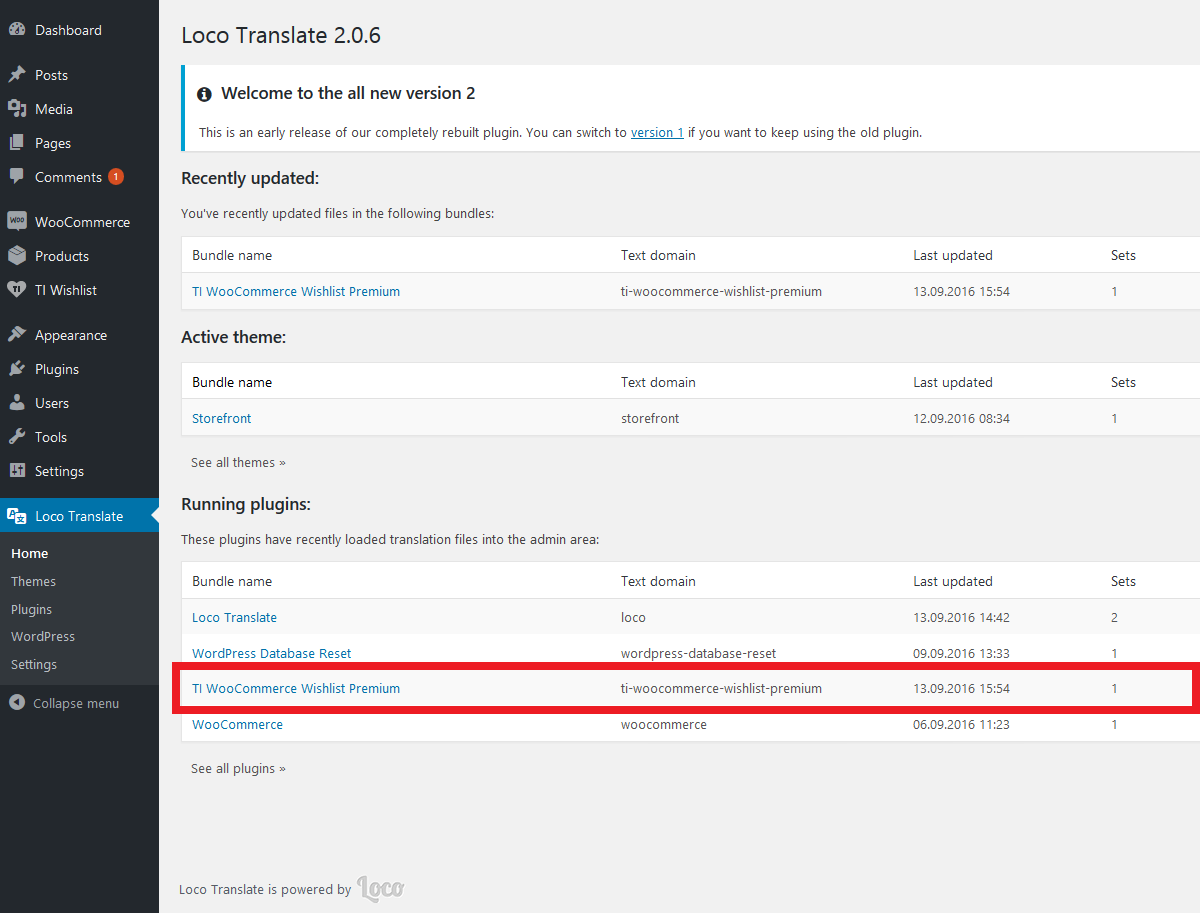Image resolution: width=1200 pixels, height=913 pixels.
Task: Click the info icon beside Welcome heading
Action: coord(204,94)
